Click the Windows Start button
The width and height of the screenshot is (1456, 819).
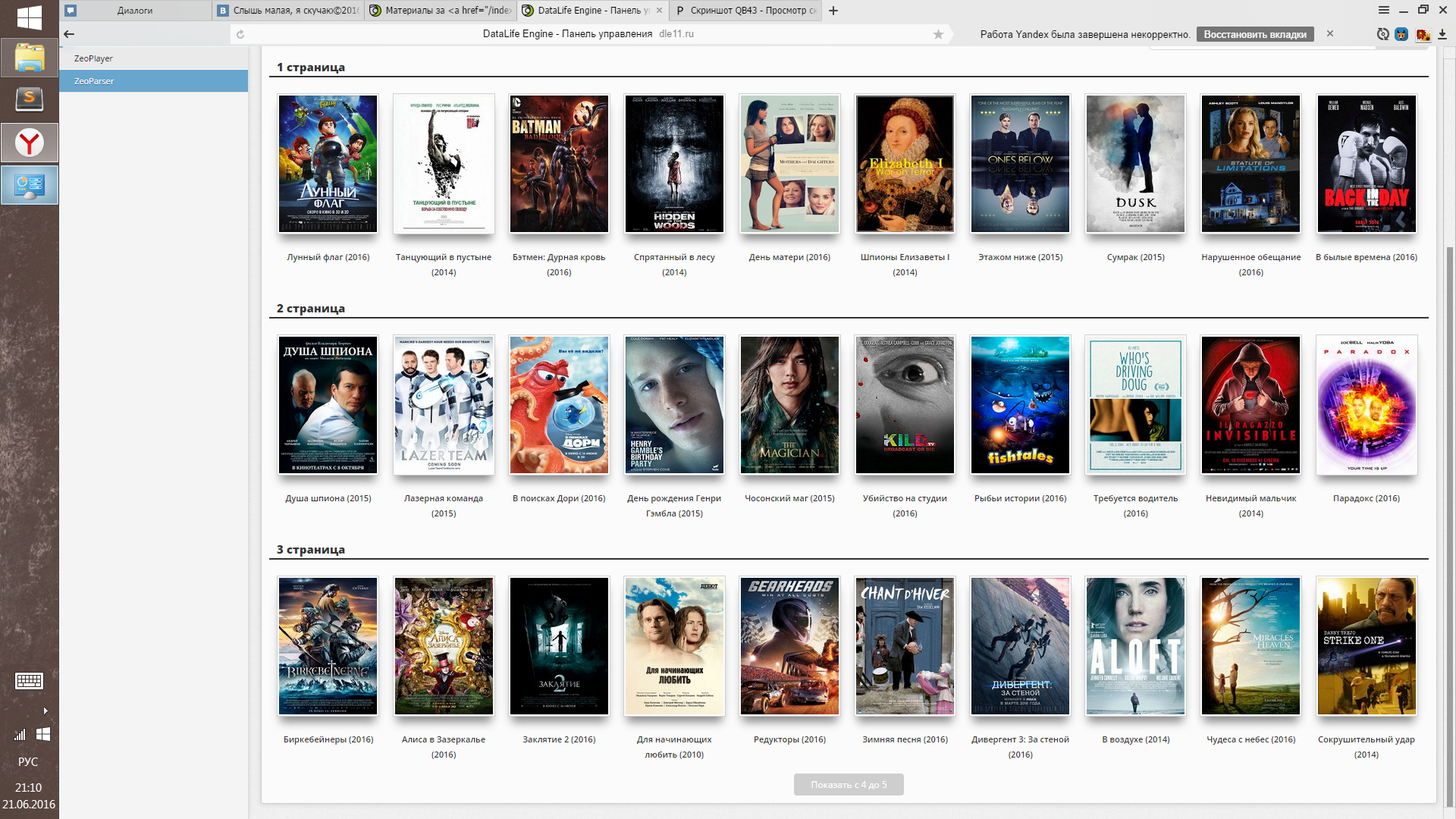[29, 17]
